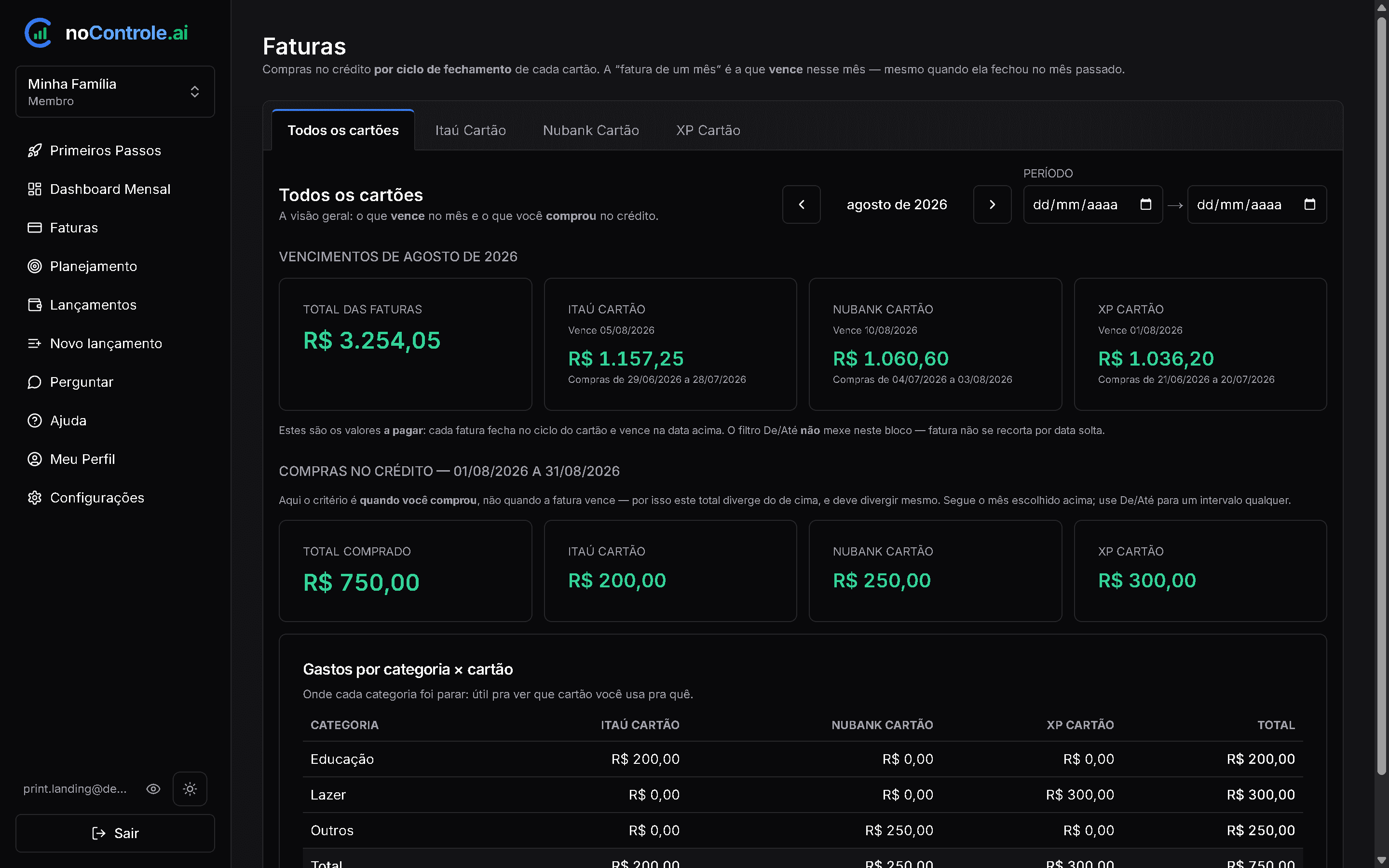Click the Itaú Cartão invoice card R$ 1.157,25
The height and width of the screenshot is (868, 1389).
pos(670,344)
